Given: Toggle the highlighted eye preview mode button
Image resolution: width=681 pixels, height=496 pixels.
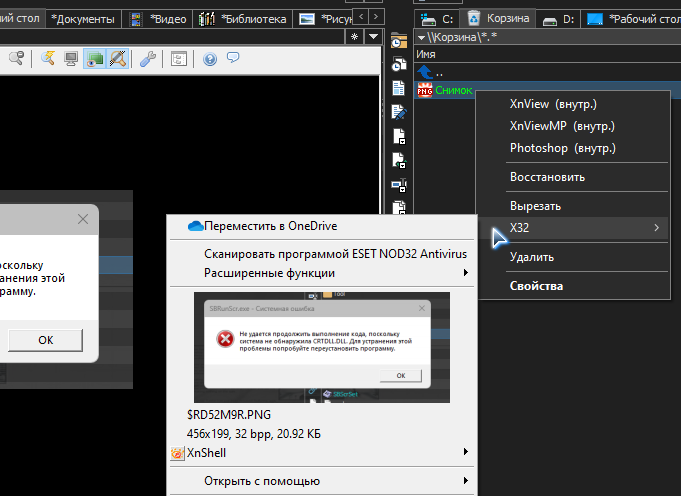Looking at the screenshot, I should point(95,59).
